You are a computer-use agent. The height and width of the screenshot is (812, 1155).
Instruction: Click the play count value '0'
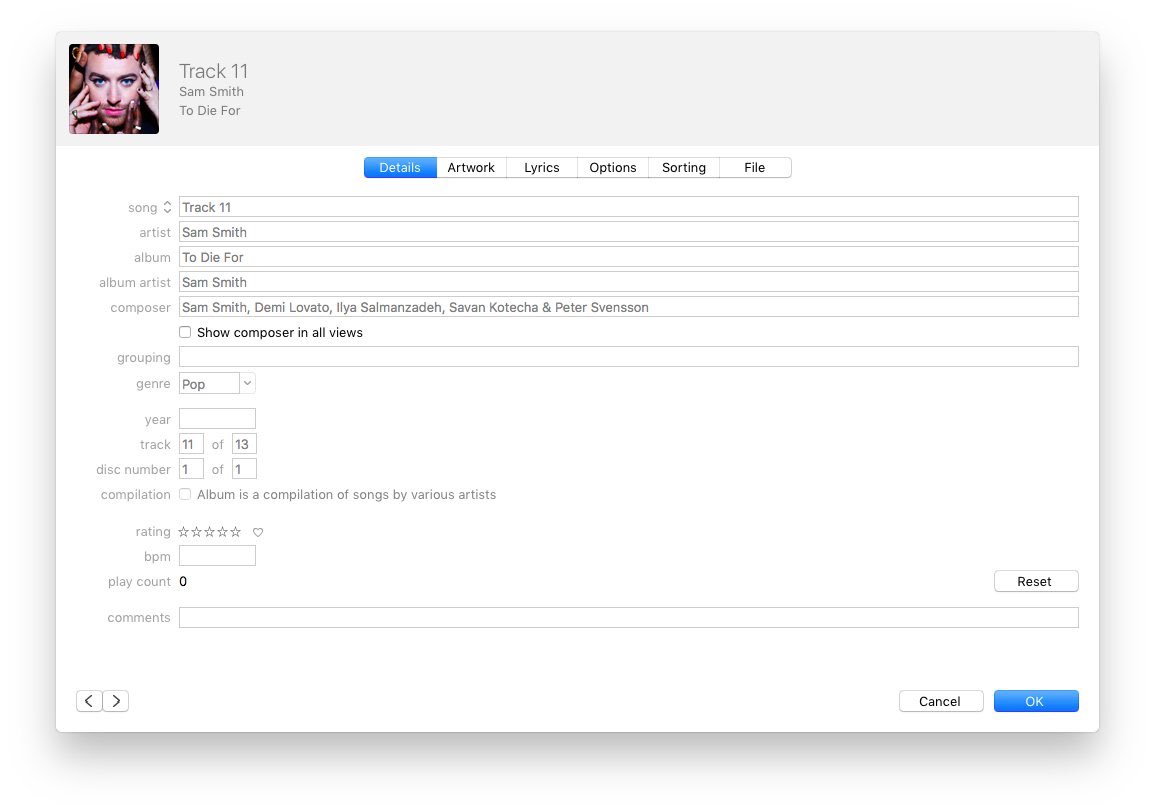[183, 581]
